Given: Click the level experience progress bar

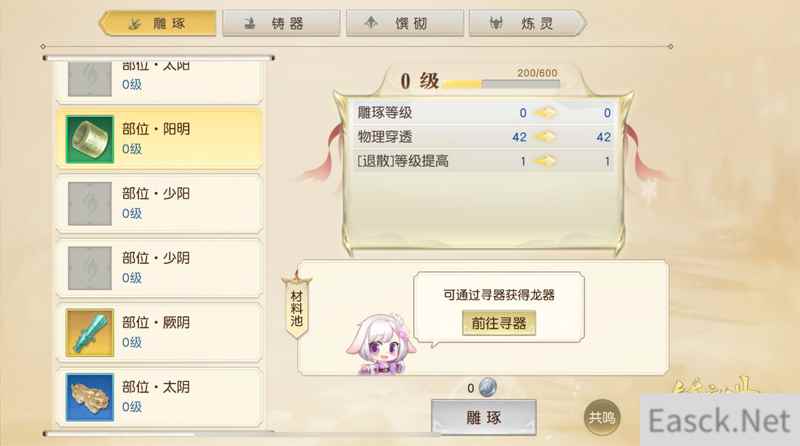Looking at the screenshot, I should 502,84.
